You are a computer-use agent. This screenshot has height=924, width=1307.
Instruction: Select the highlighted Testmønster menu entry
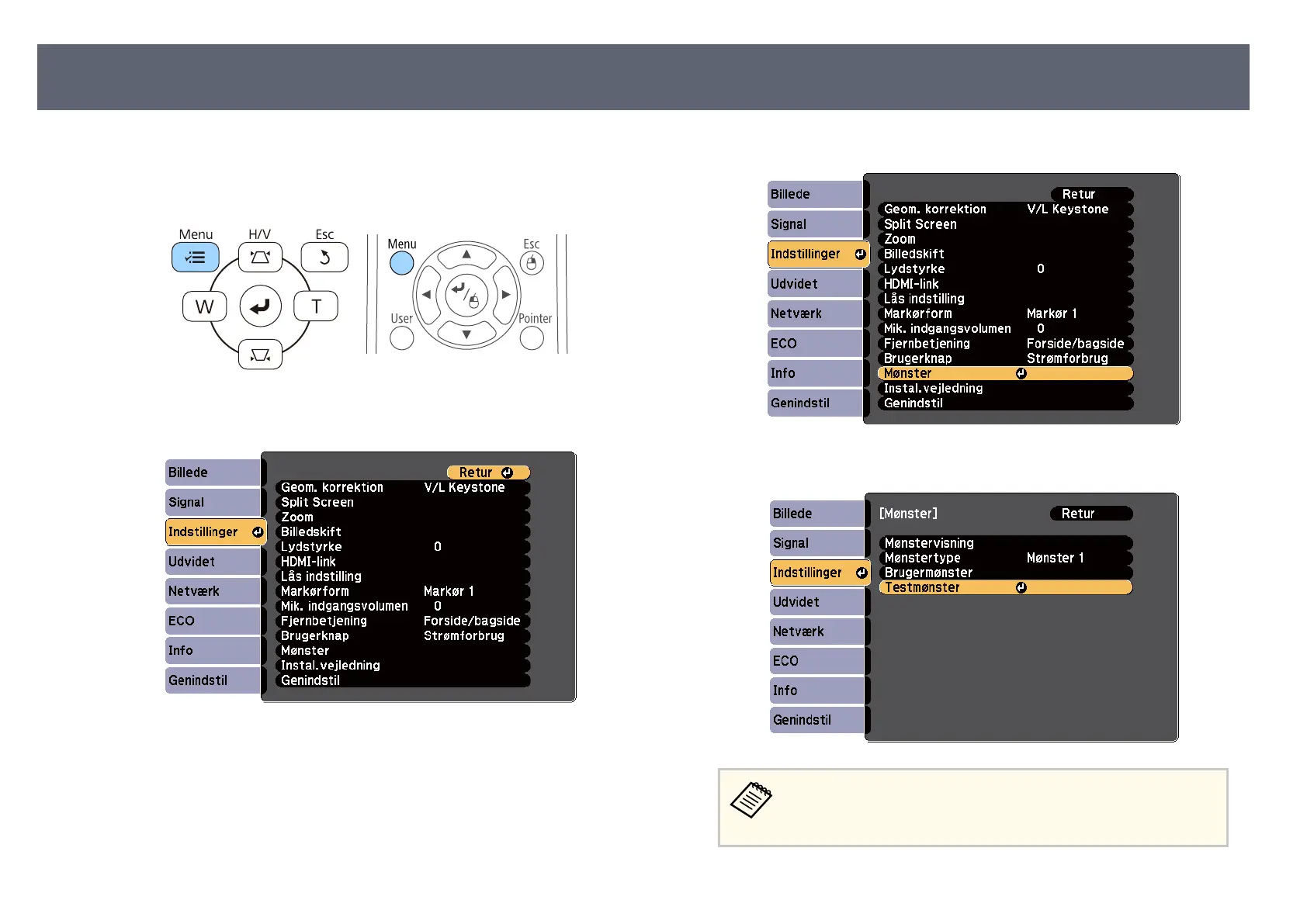coord(1005,587)
